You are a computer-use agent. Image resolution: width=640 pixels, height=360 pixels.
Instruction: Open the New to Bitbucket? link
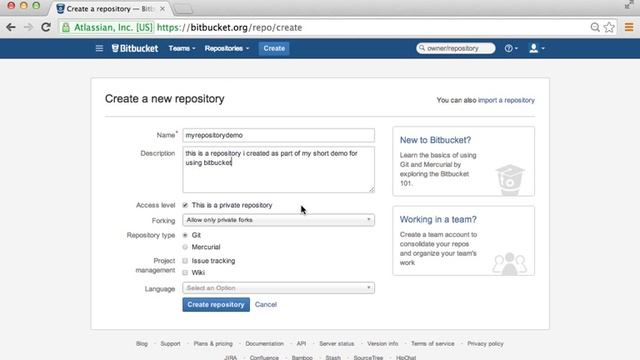(435, 140)
